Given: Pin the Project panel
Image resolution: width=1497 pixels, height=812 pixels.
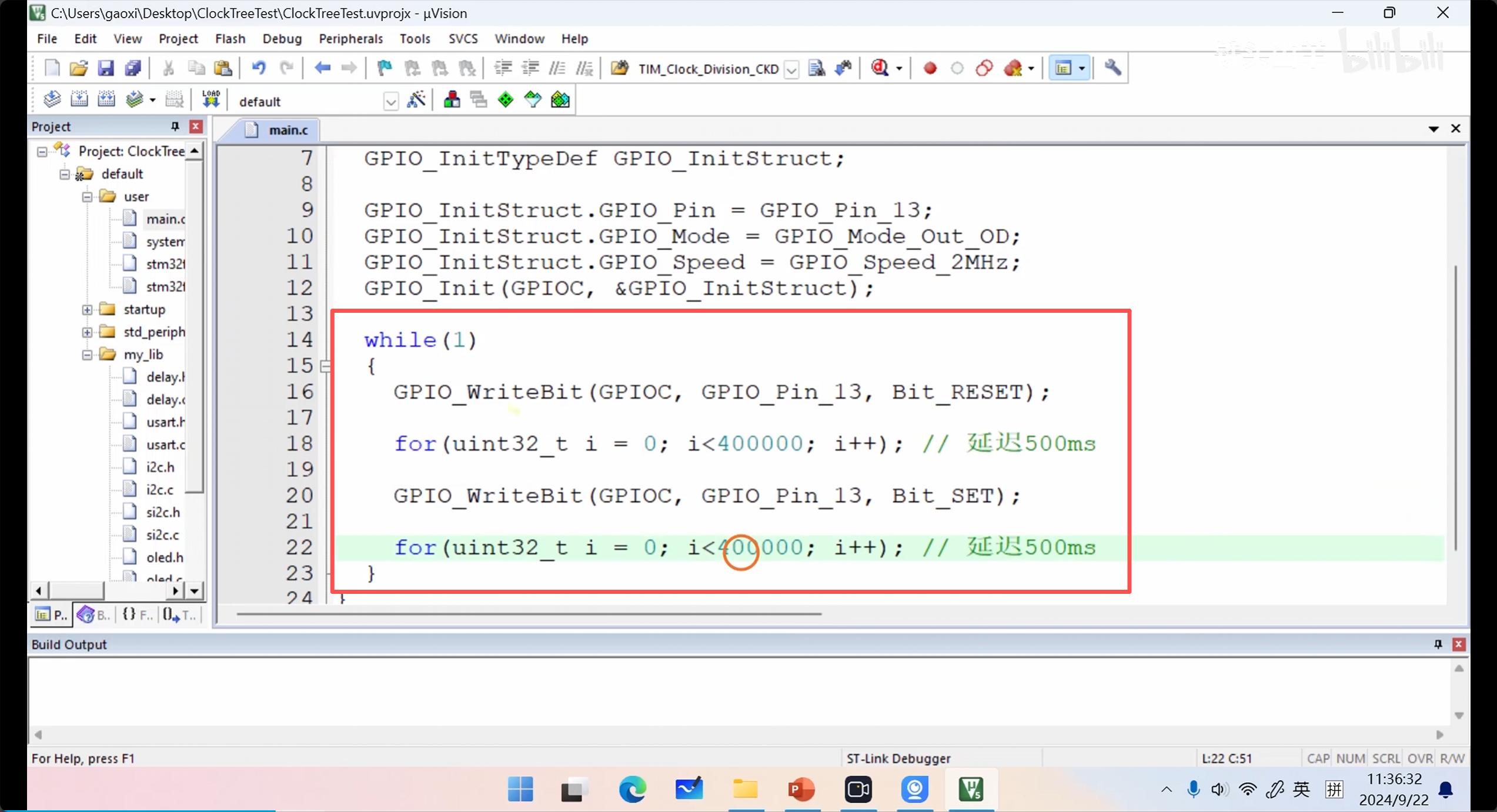Looking at the screenshot, I should [175, 126].
